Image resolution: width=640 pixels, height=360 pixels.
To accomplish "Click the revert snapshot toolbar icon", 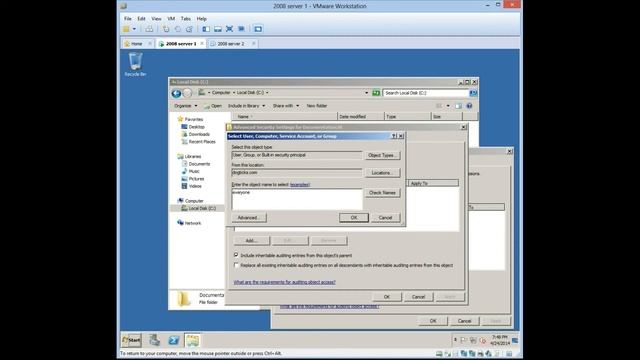I will coord(178,29).
